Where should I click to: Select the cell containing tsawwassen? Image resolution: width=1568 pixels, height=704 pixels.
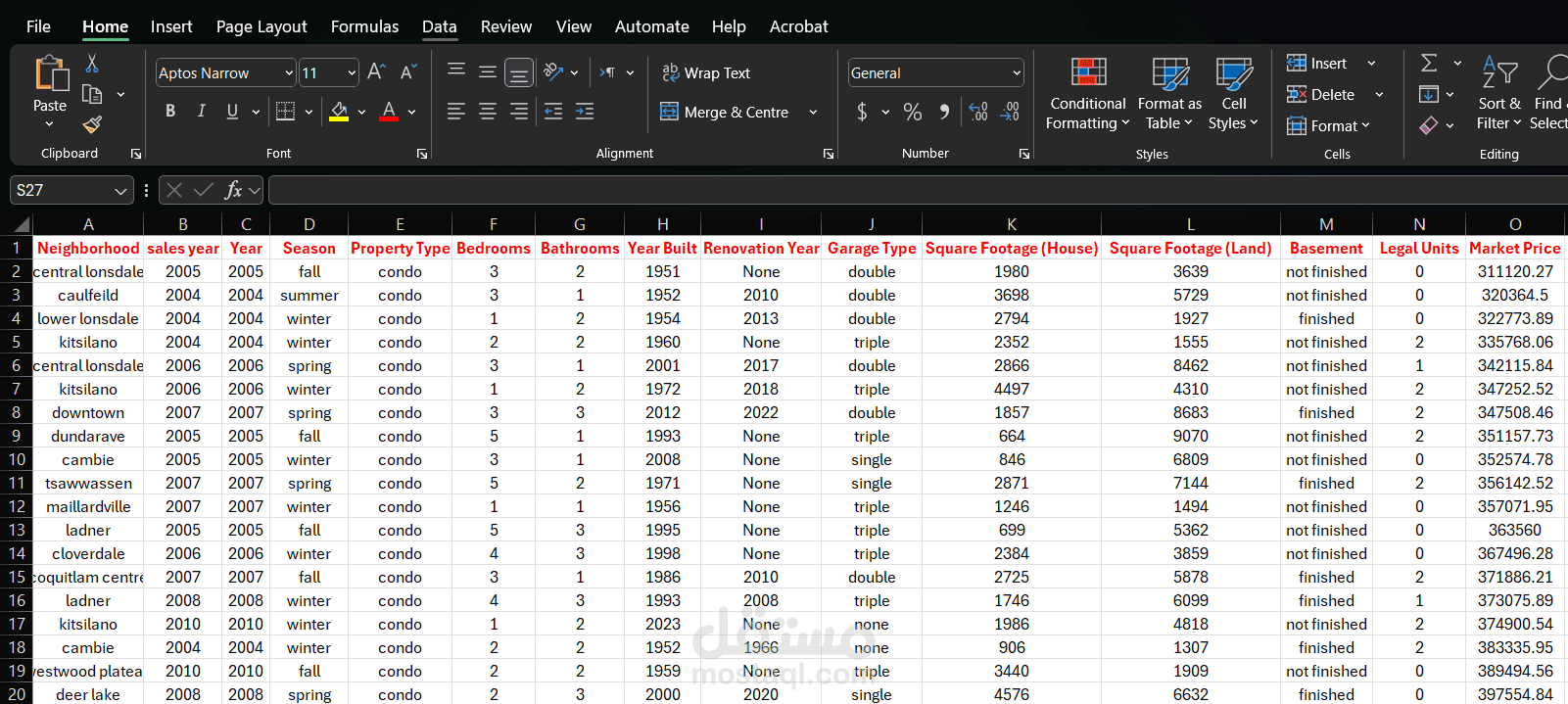pyautogui.click(x=88, y=483)
